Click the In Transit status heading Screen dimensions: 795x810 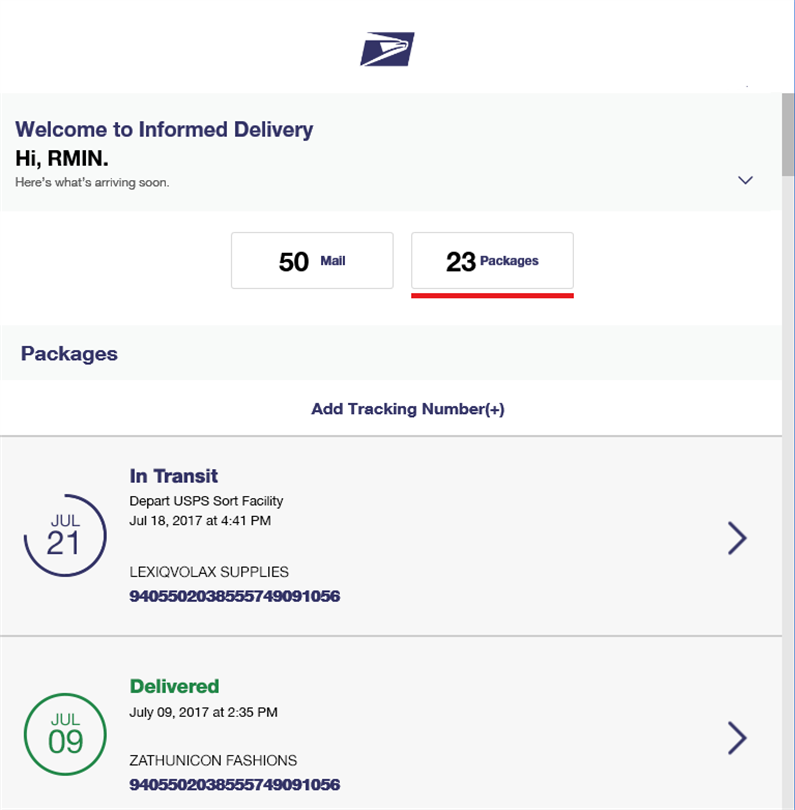click(174, 476)
